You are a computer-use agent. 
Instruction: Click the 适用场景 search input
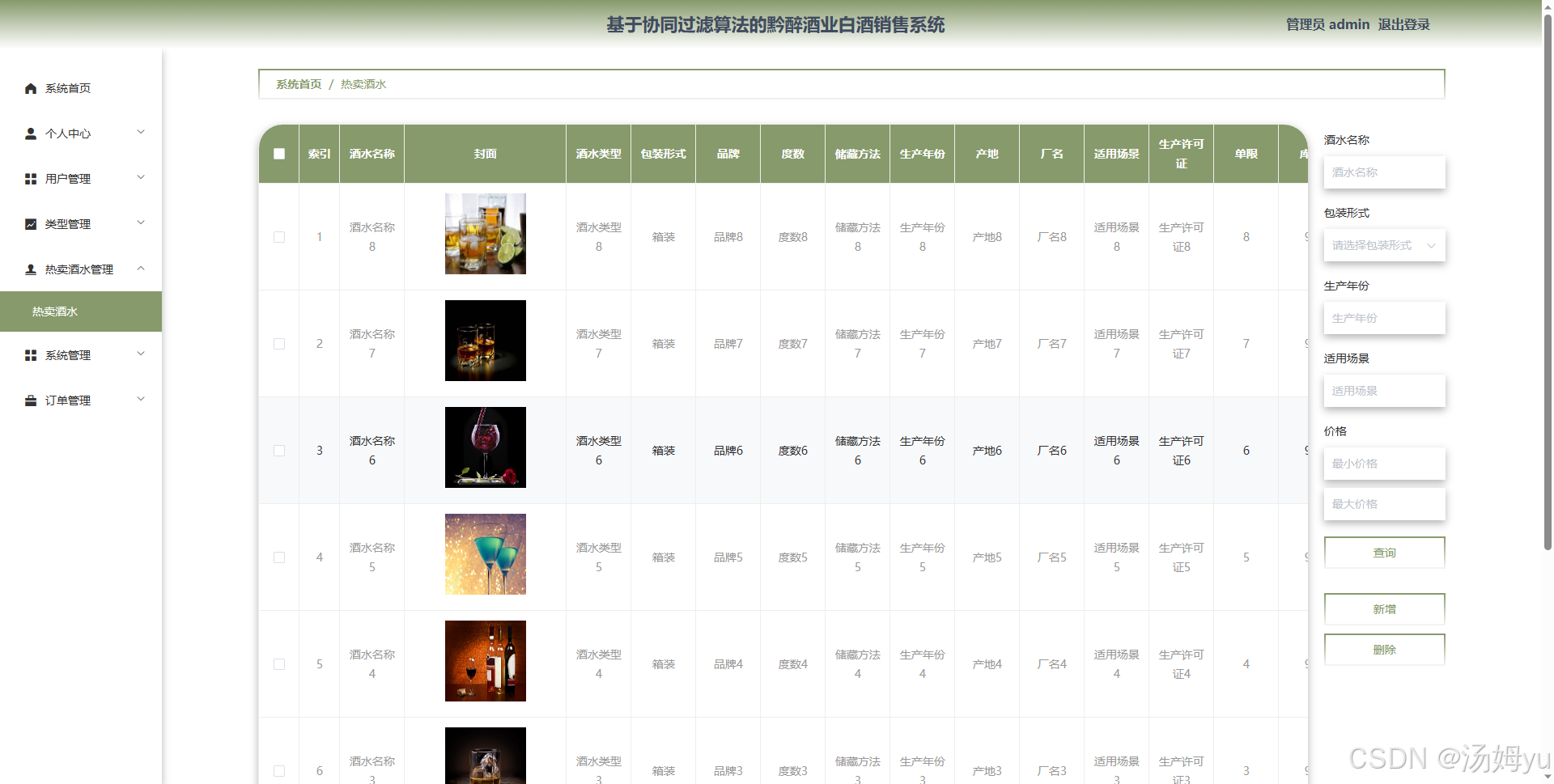1384,391
